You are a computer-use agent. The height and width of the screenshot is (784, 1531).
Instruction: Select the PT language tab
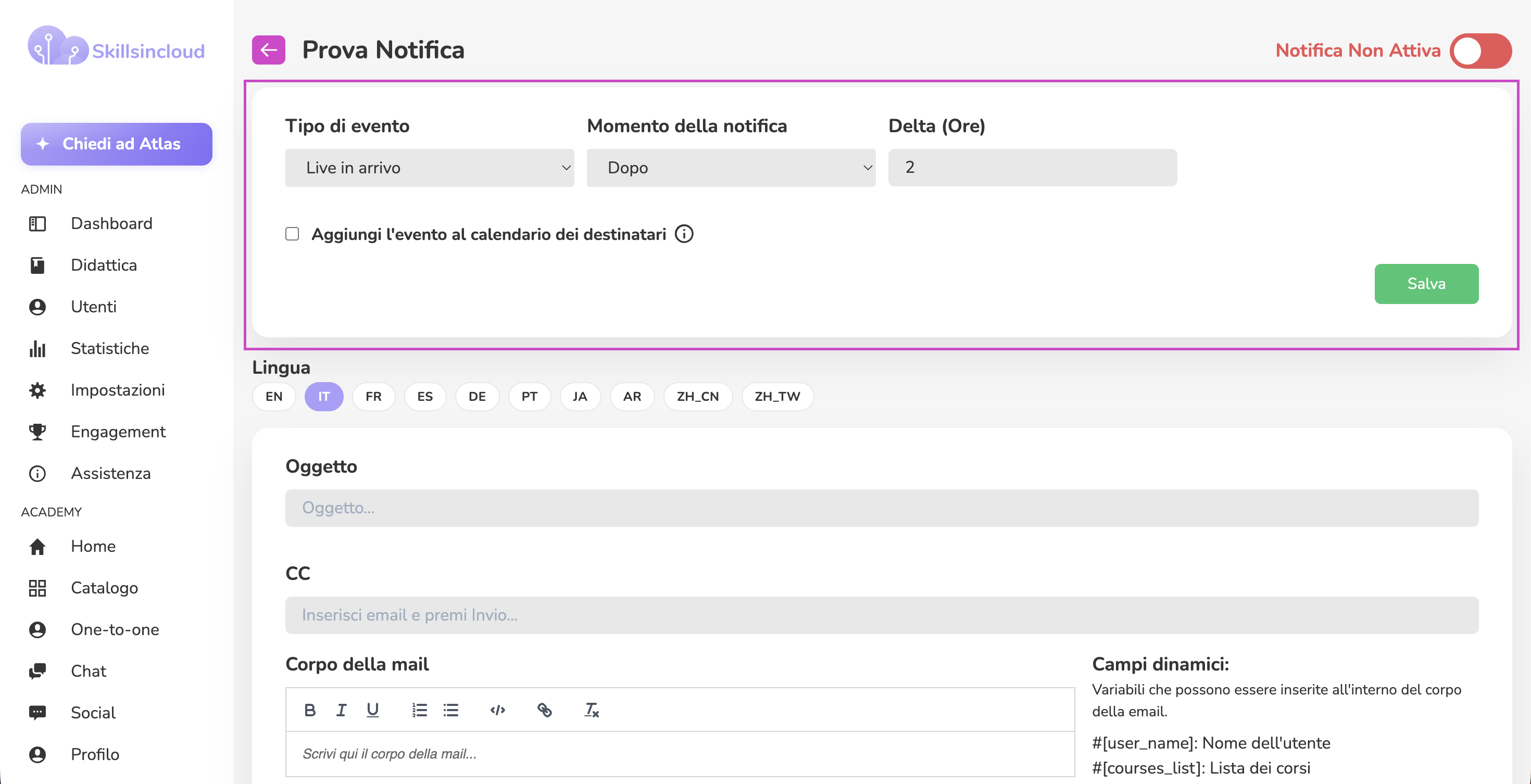point(530,396)
